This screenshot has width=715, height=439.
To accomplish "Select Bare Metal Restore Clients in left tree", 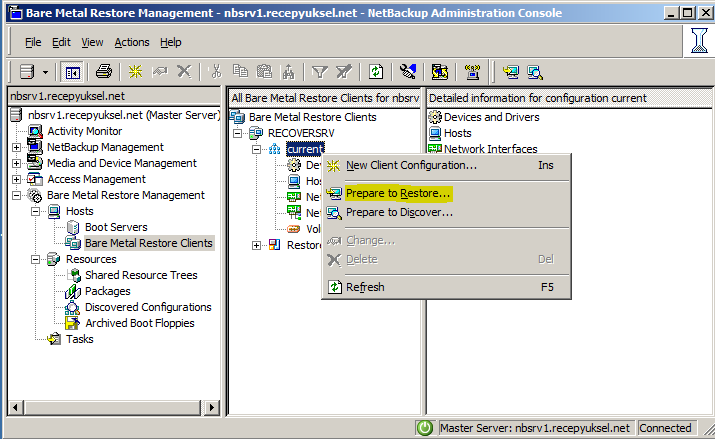I will pos(149,243).
